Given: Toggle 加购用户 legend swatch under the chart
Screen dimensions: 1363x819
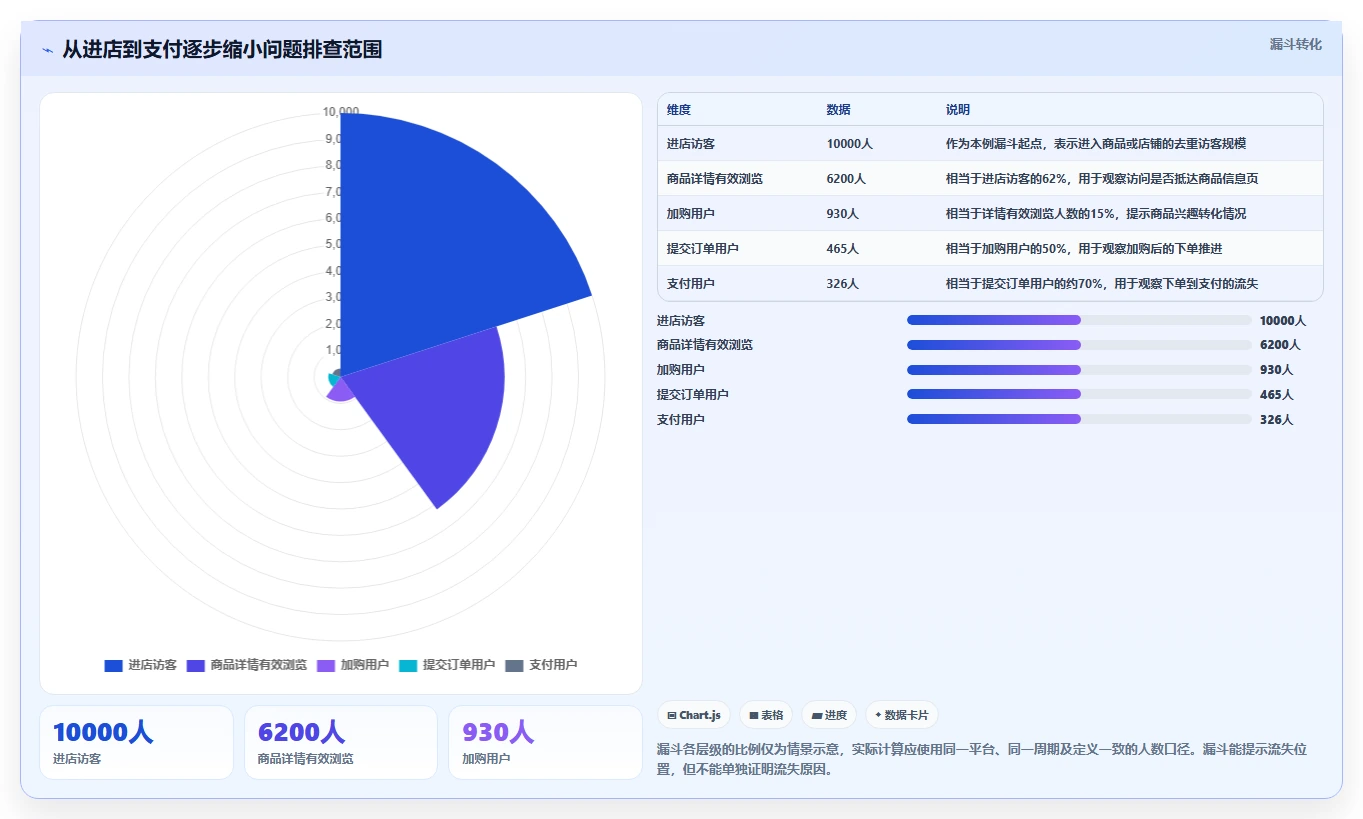Looking at the screenshot, I should click(326, 665).
